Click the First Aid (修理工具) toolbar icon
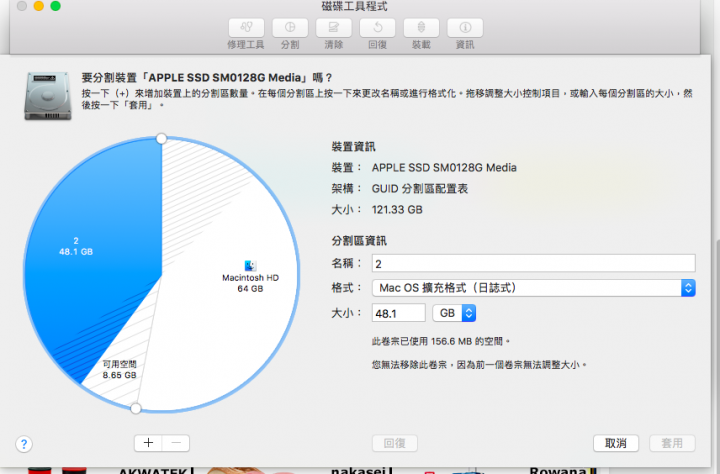 click(x=246, y=28)
